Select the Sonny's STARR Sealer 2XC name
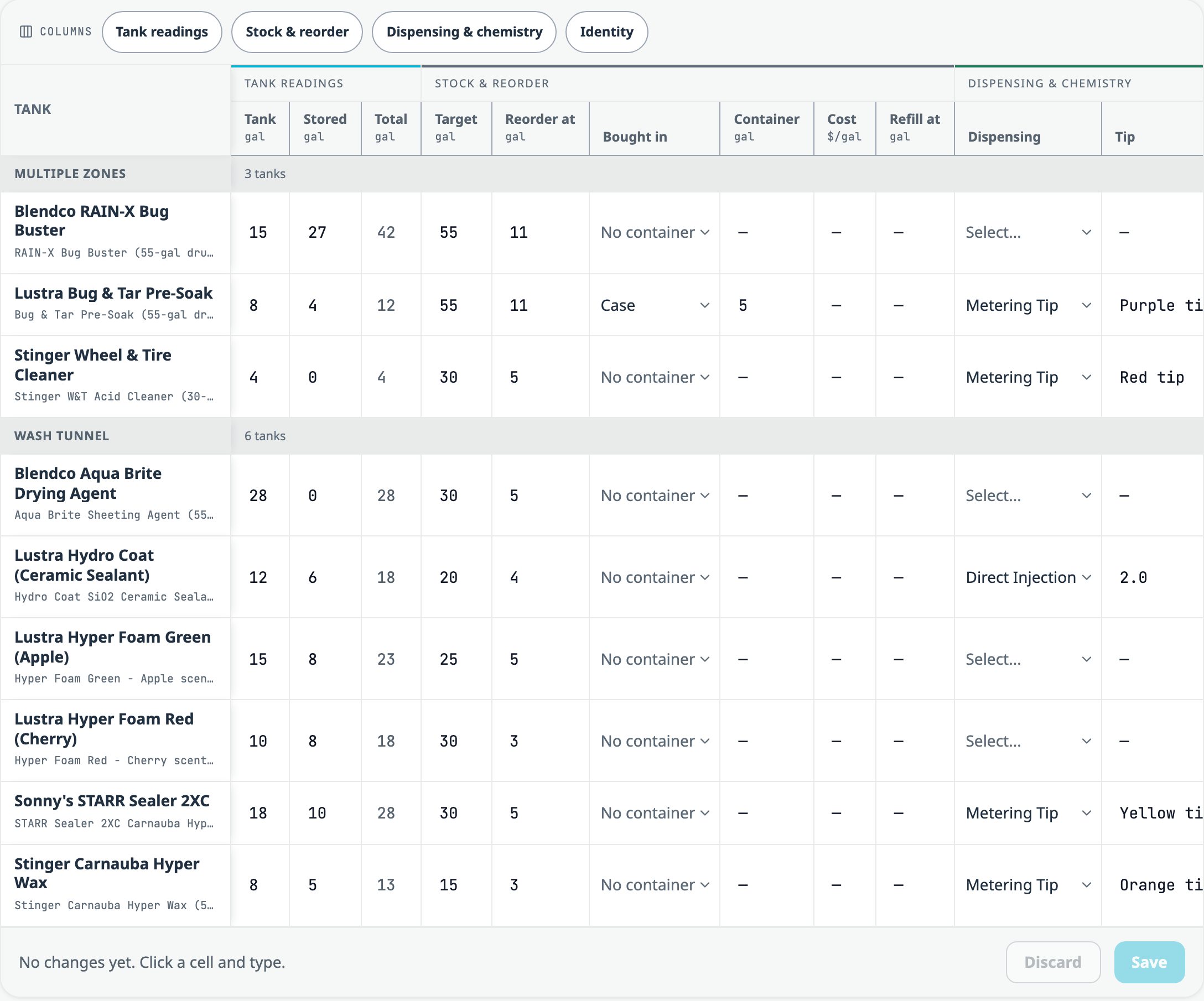The width and height of the screenshot is (1204, 1001). coord(112,800)
